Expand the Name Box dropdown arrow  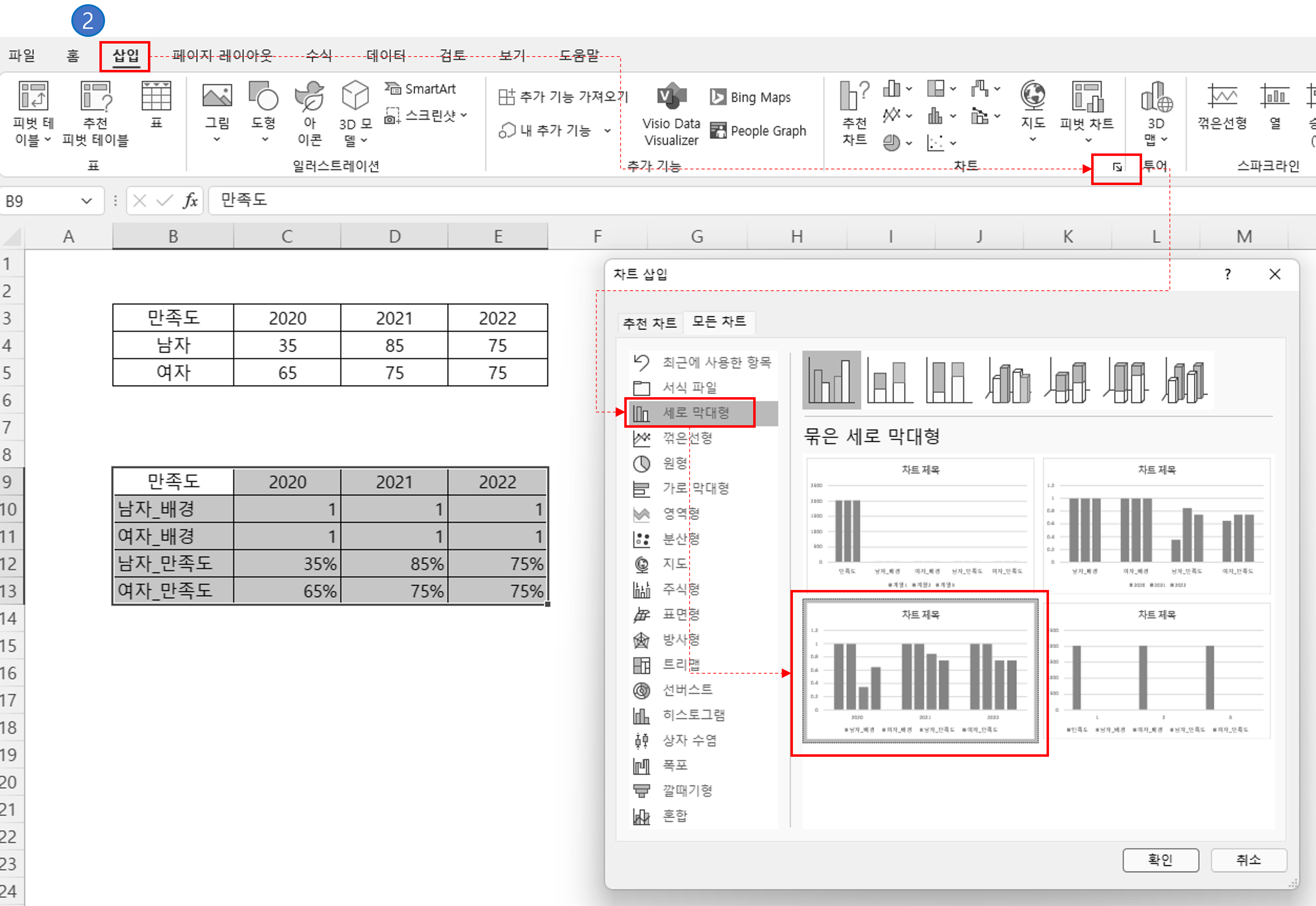click(86, 201)
